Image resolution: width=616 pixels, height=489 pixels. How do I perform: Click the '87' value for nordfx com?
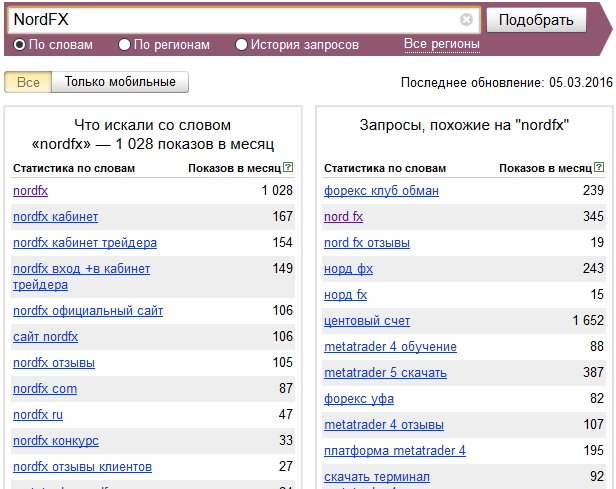(286, 388)
